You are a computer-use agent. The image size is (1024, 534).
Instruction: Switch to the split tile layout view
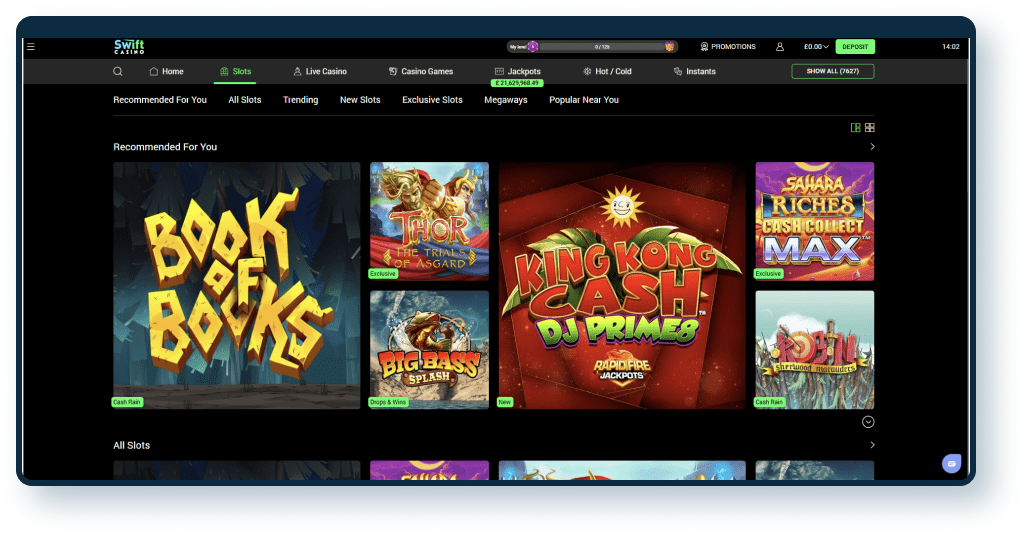pos(856,128)
